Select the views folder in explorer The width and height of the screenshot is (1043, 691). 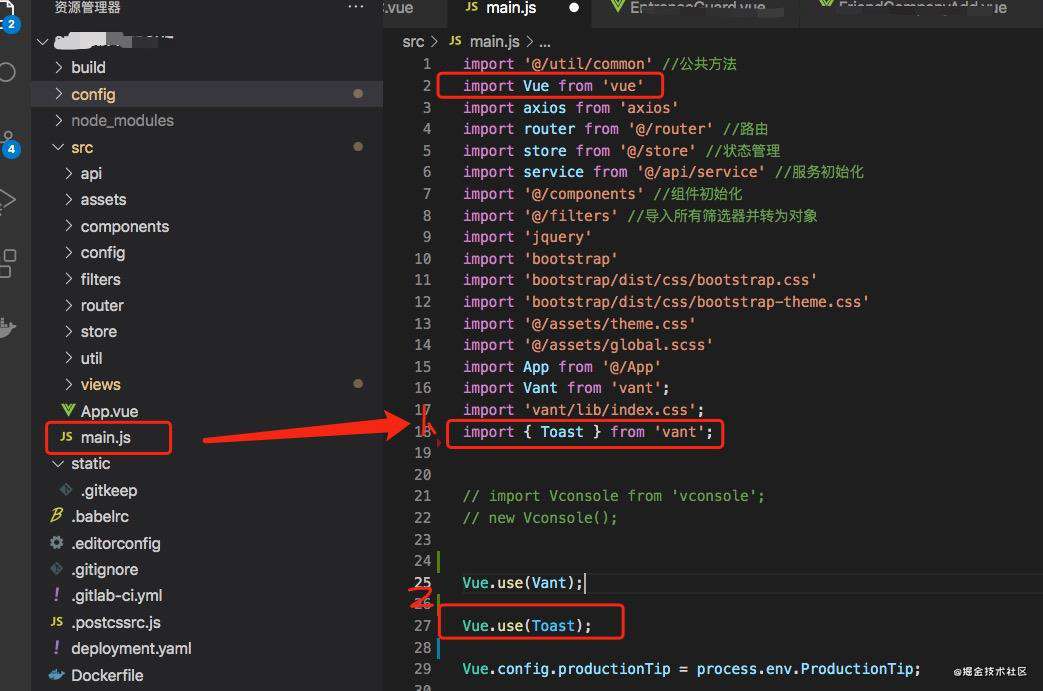click(x=100, y=384)
